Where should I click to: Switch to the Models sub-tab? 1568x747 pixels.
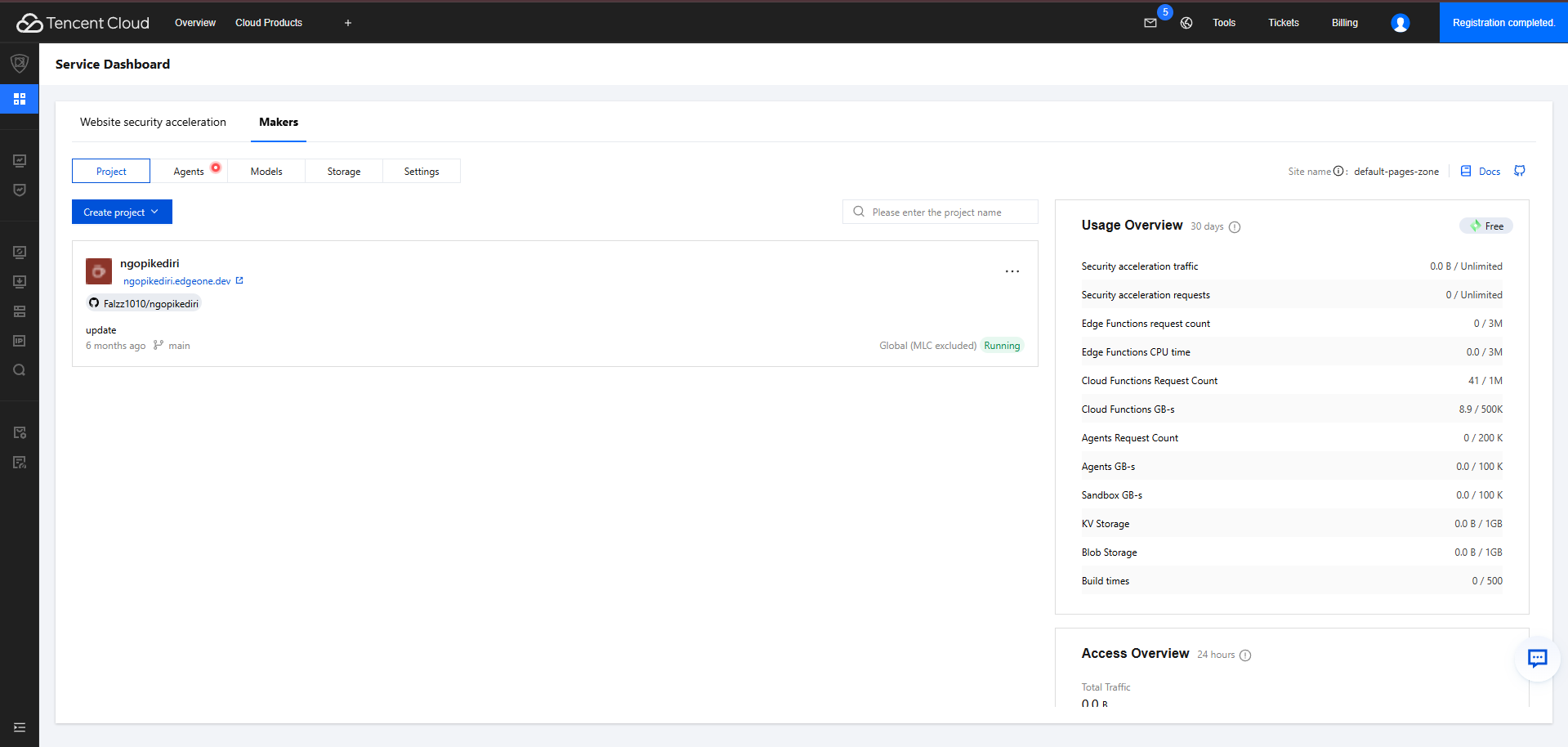[x=266, y=171]
